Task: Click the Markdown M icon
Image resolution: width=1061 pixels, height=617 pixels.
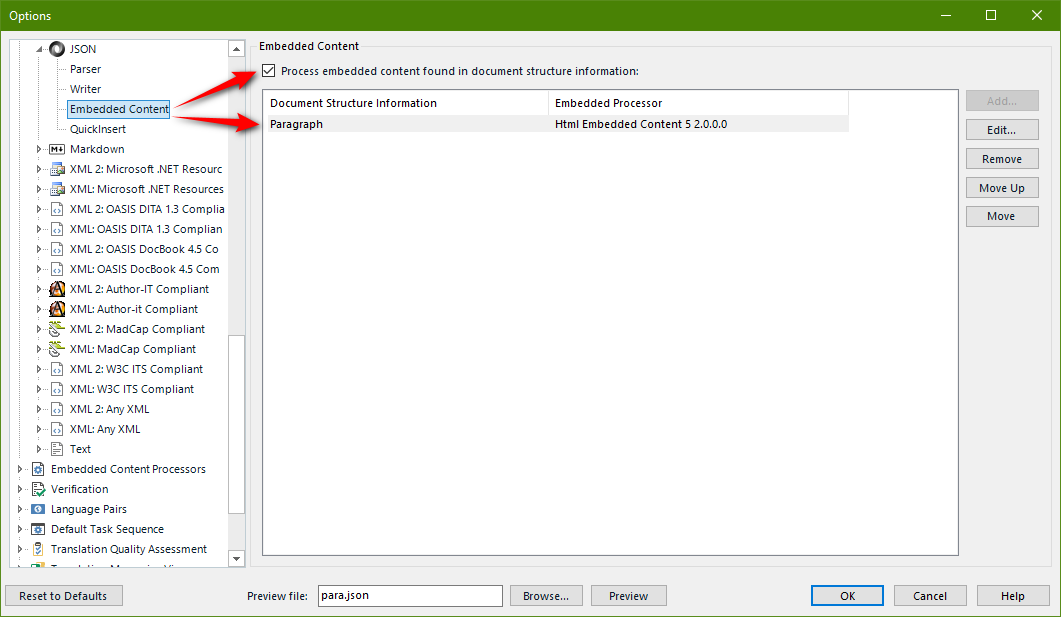Action: point(58,150)
